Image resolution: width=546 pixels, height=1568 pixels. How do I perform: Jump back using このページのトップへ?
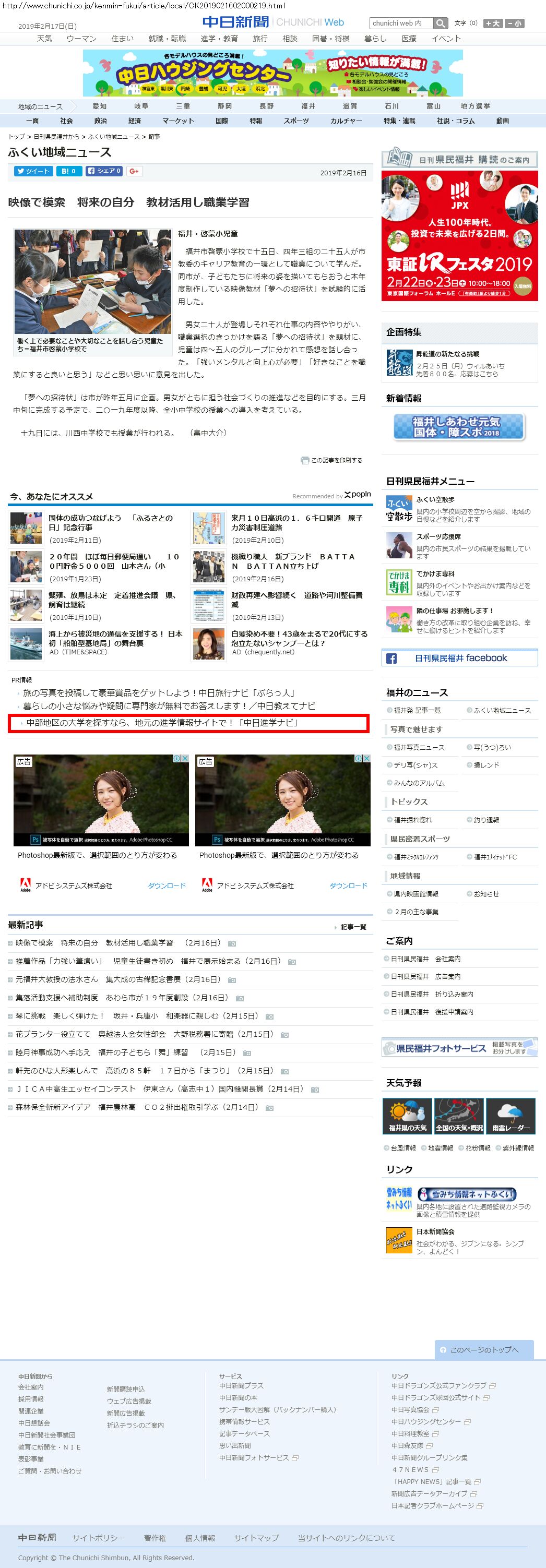tap(484, 1349)
